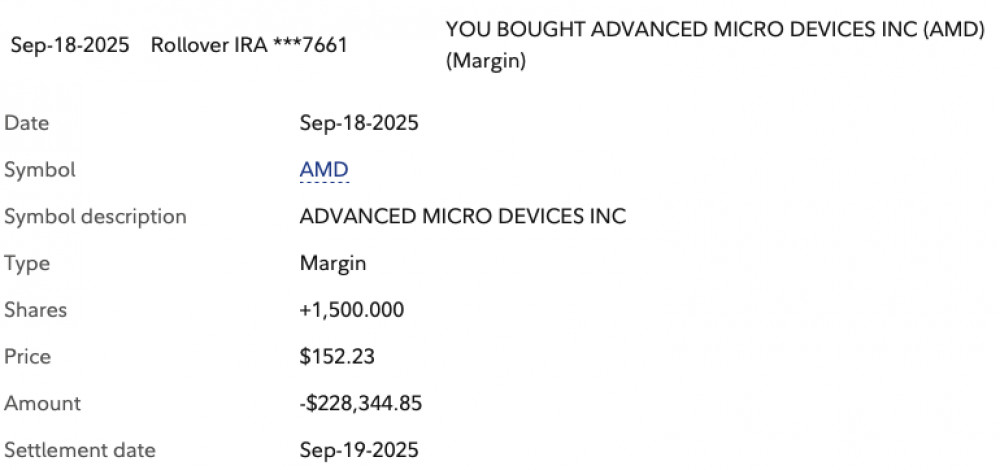Click the Type field label
This screenshot has width=1000, height=470.
[x=27, y=264]
